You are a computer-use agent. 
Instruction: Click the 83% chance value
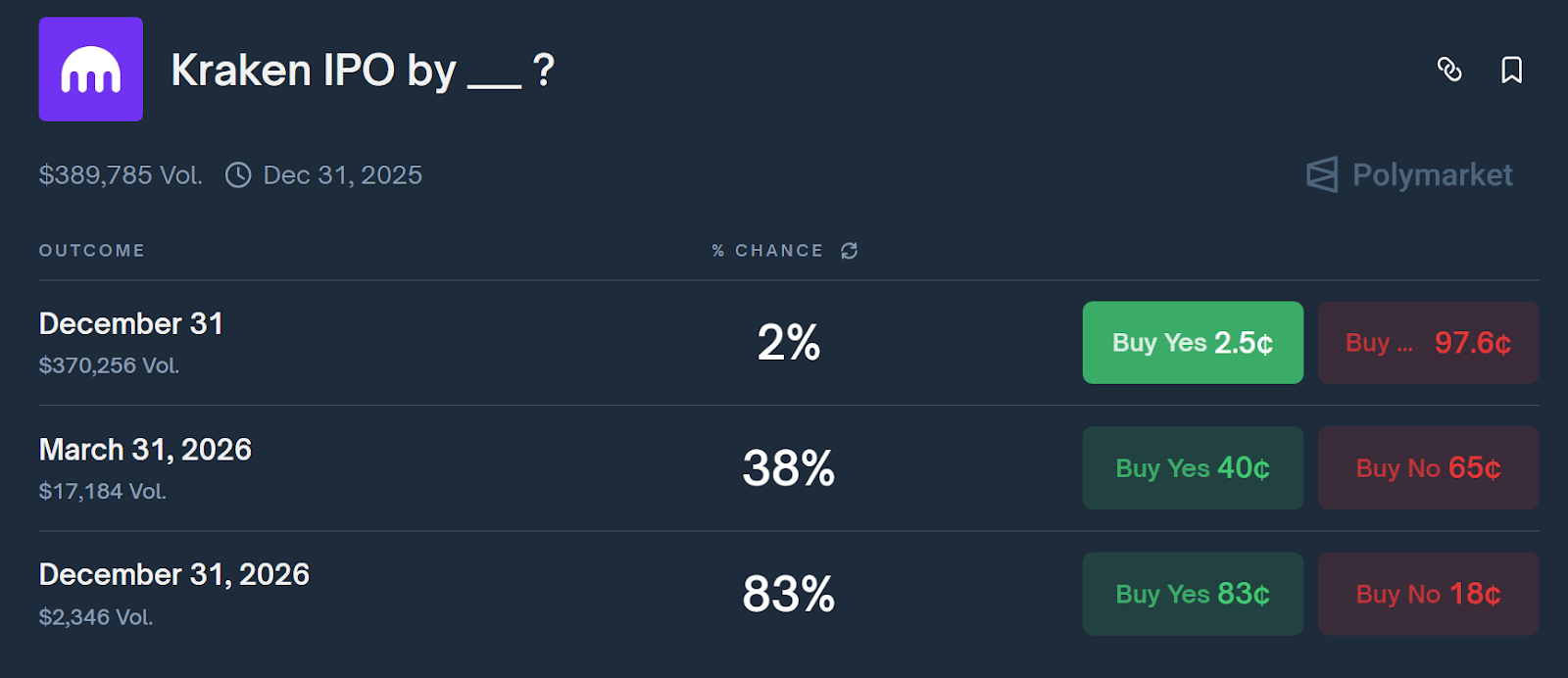pyautogui.click(x=788, y=594)
